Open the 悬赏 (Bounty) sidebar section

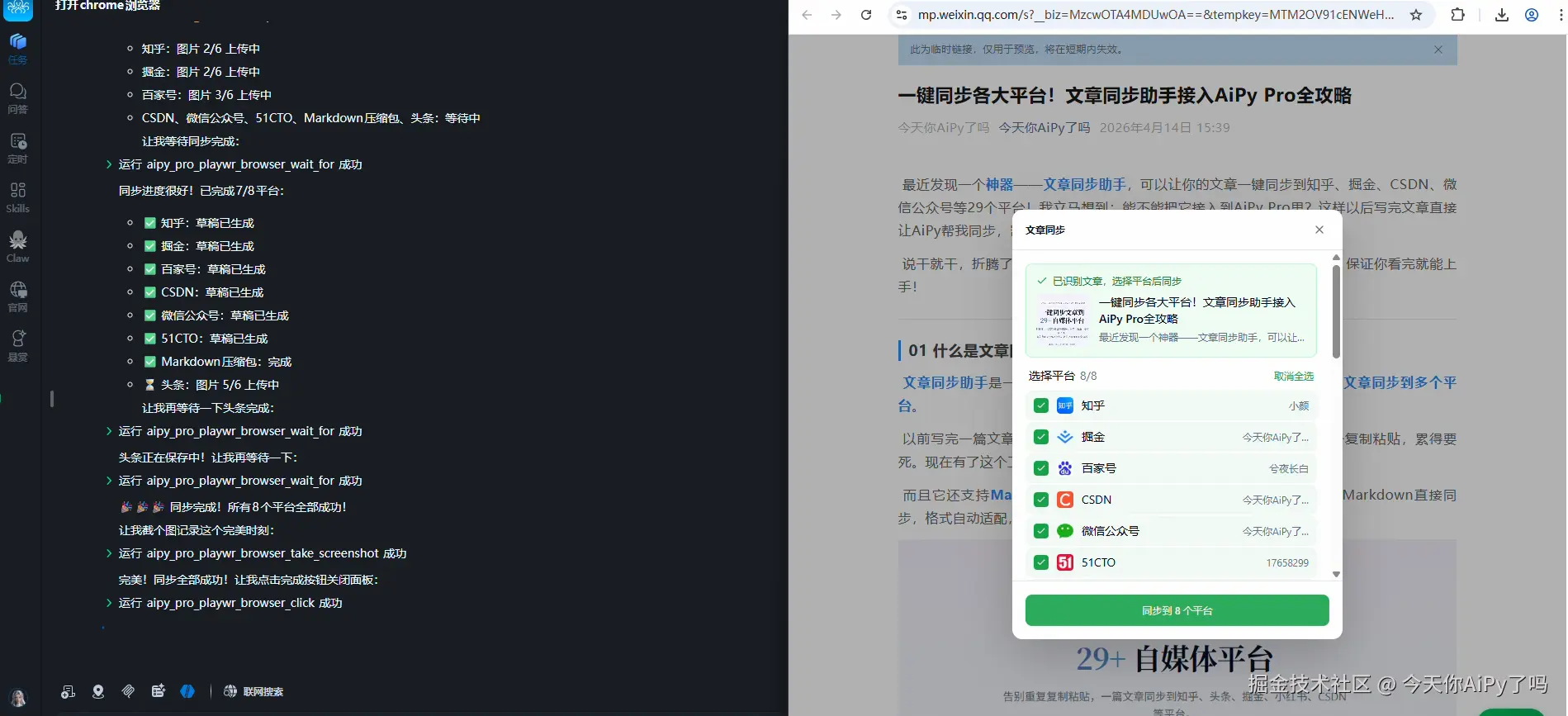click(x=17, y=345)
